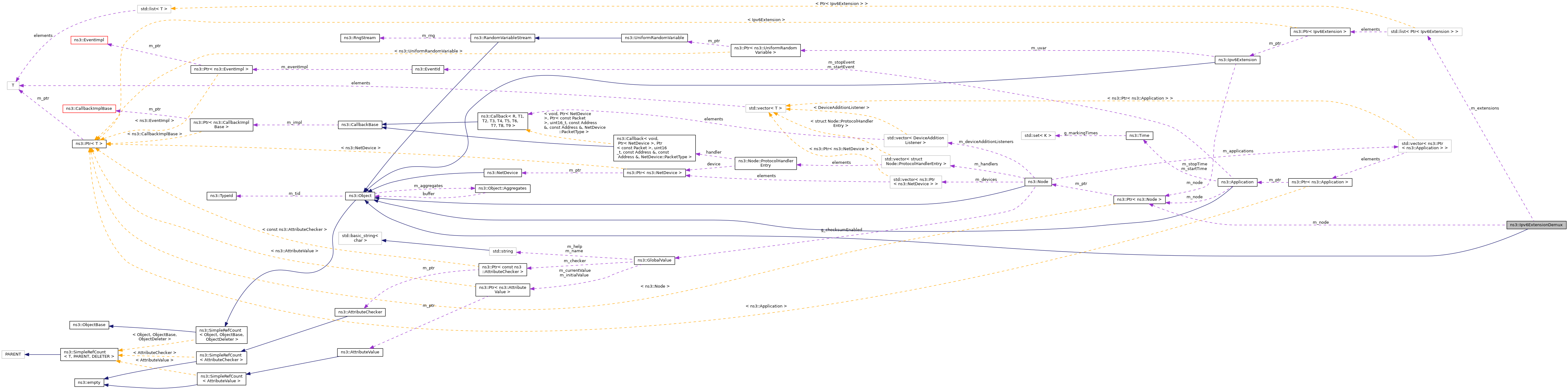Viewport: 1568px width, 390px height.
Task: Click the ns3::GlobalValue node
Action: [654, 260]
